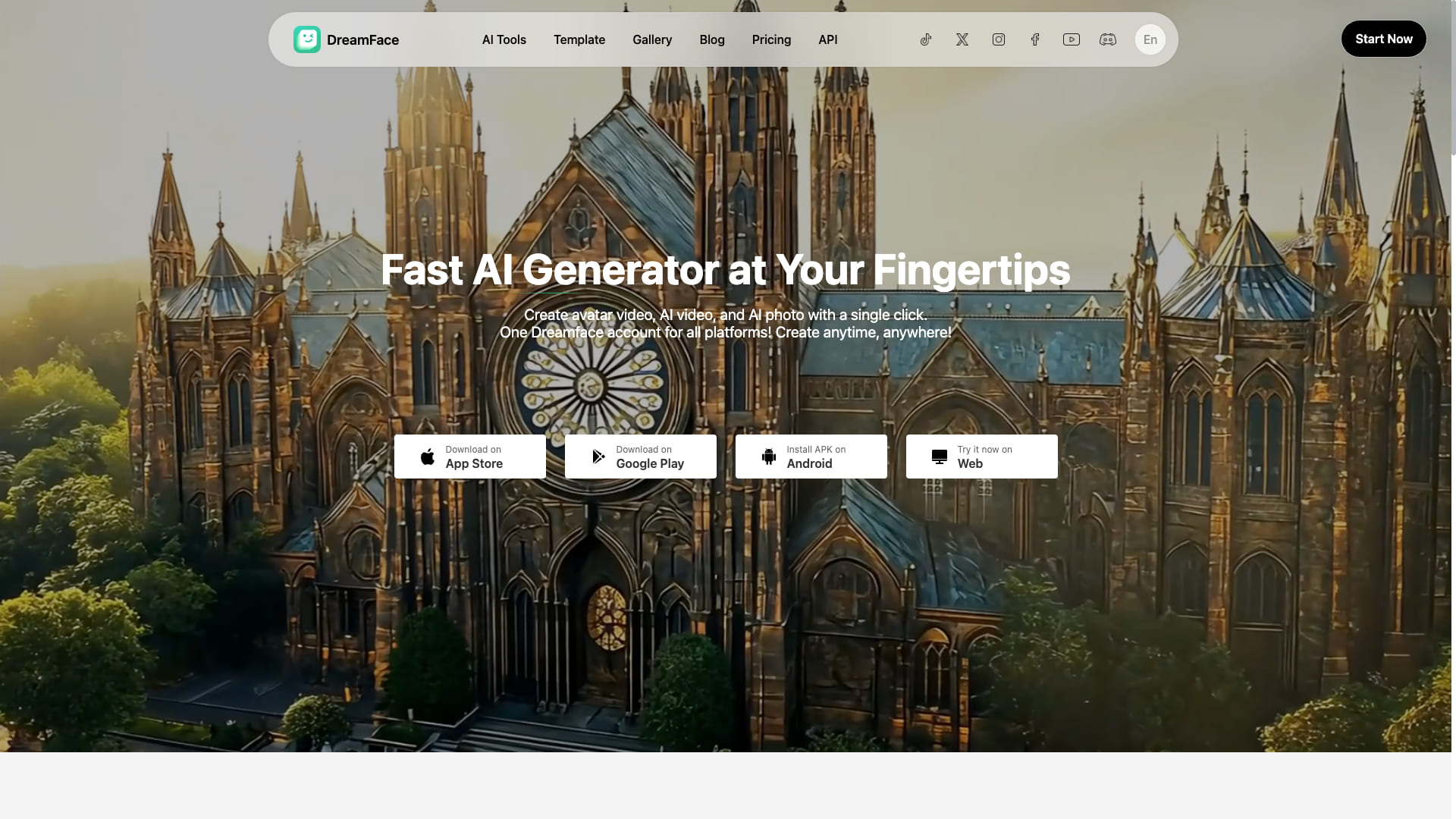Screen dimensions: 1456x819
Task: Open the API link
Action: point(828,39)
